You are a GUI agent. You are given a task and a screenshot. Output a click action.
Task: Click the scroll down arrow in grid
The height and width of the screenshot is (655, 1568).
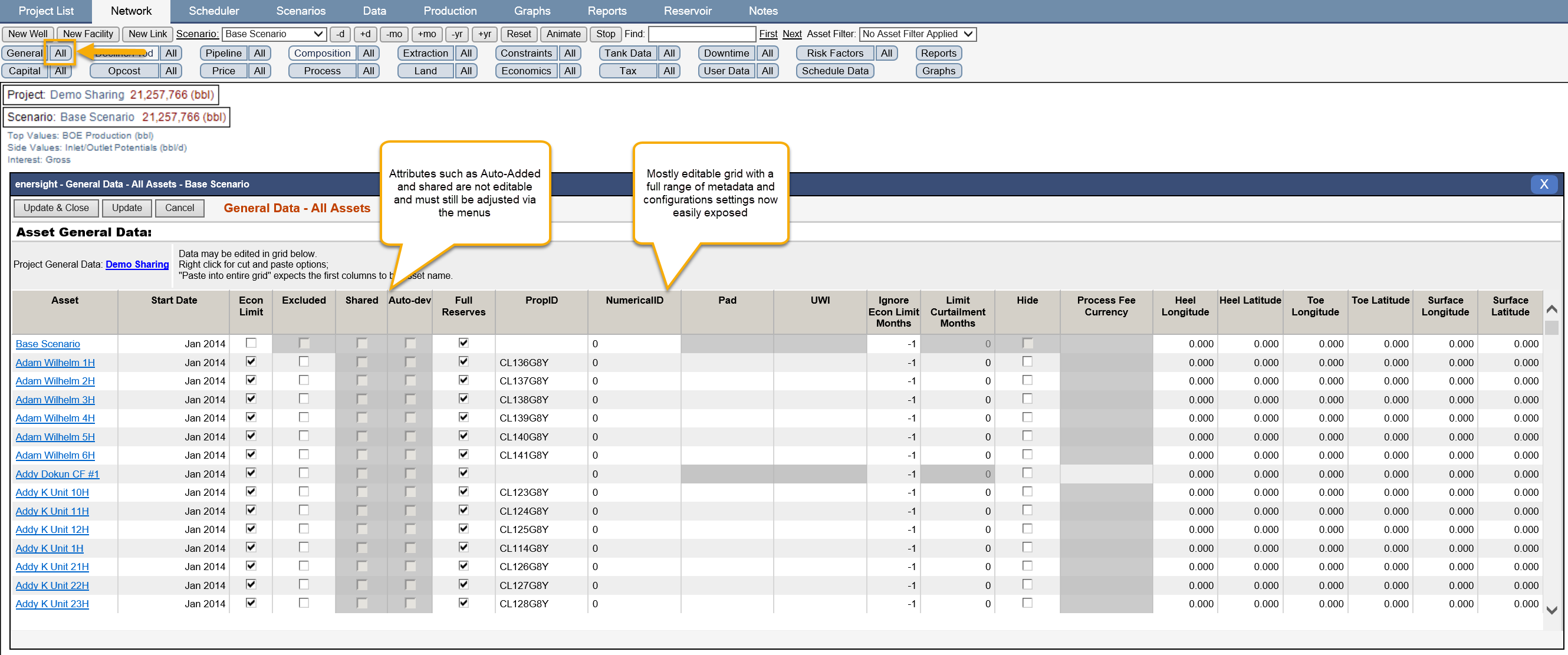pyautogui.click(x=1551, y=610)
